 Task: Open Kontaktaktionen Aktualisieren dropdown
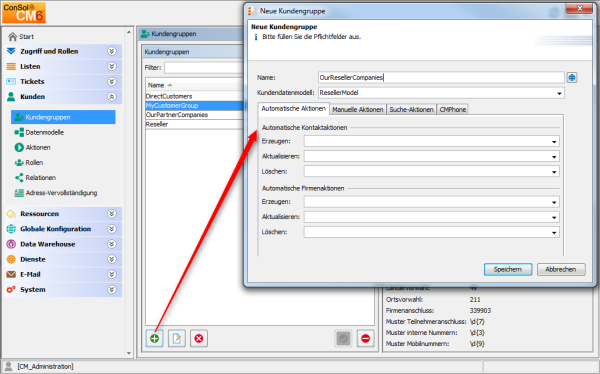pos(554,157)
